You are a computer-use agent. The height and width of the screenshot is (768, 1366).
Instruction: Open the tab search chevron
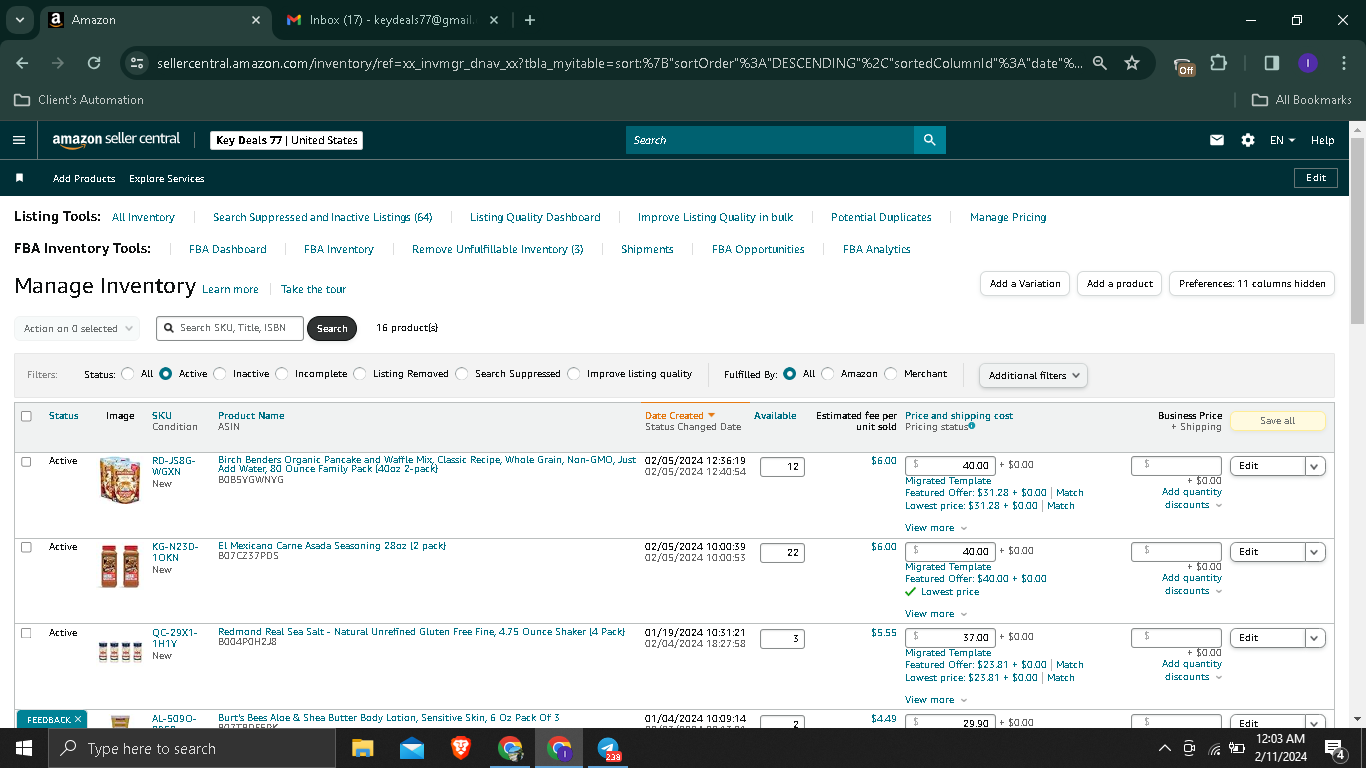(x=19, y=20)
